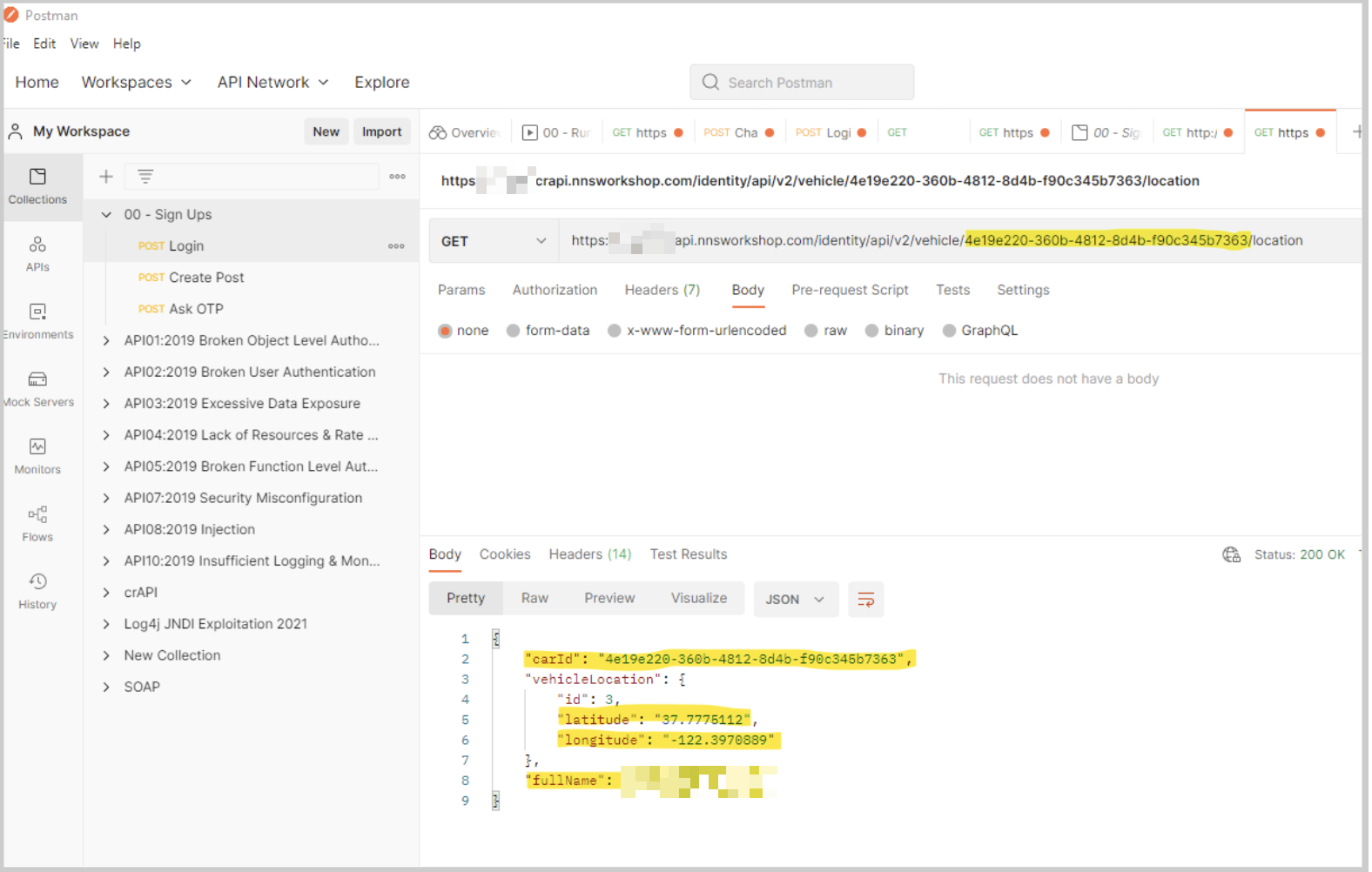Open the History sidebar panel
The image size is (1372, 872).
37,591
